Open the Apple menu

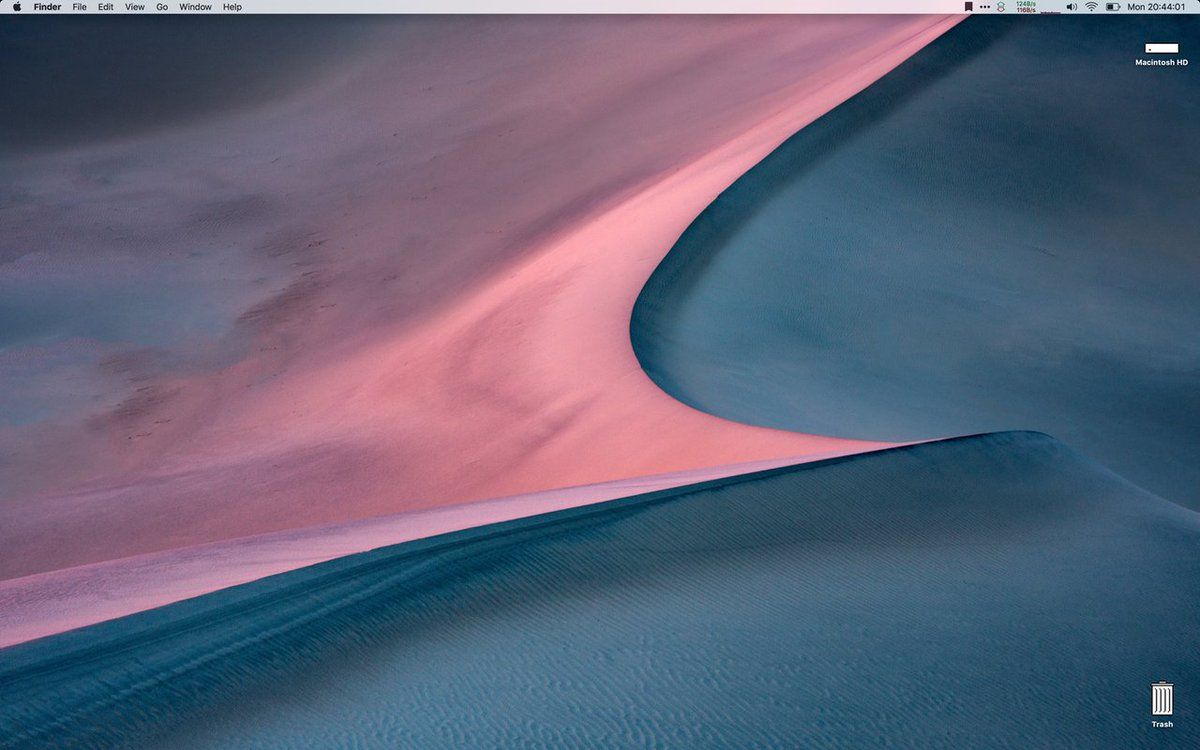(x=16, y=7)
